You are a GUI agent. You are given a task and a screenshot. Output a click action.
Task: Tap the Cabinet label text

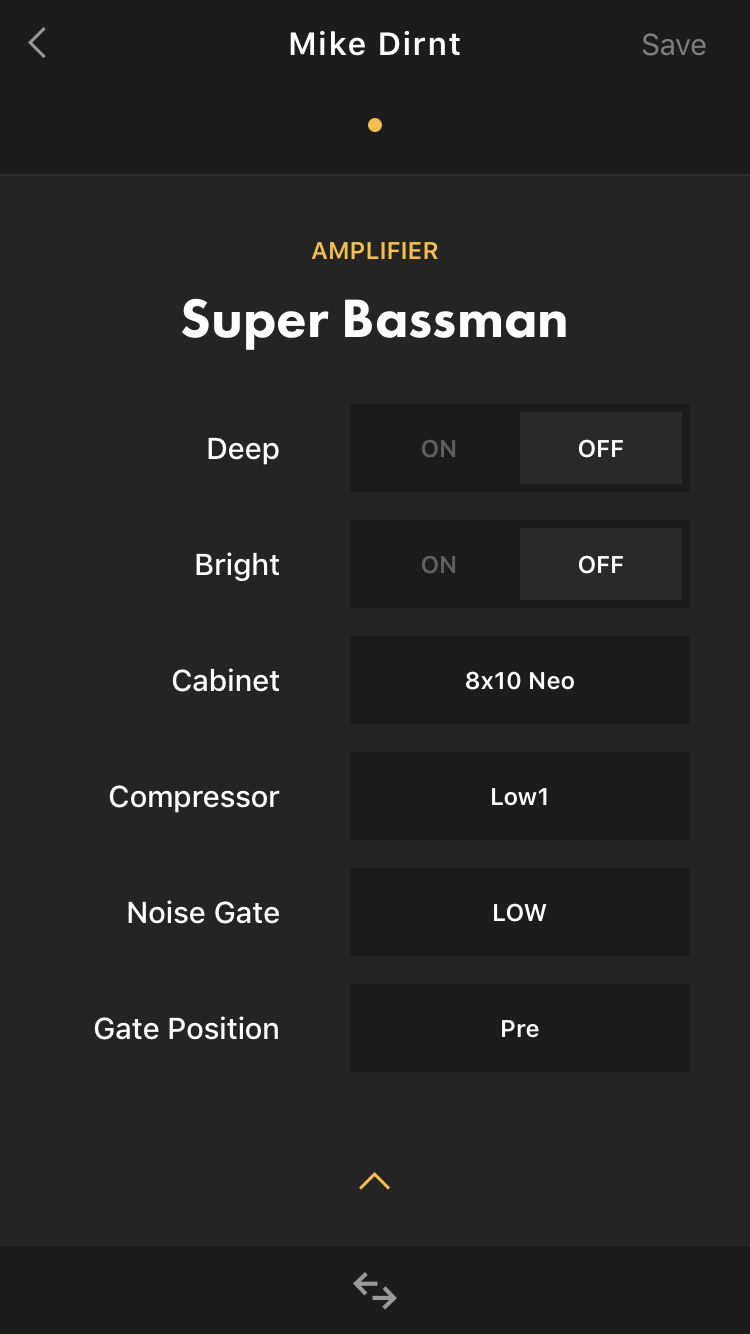(226, 680)
